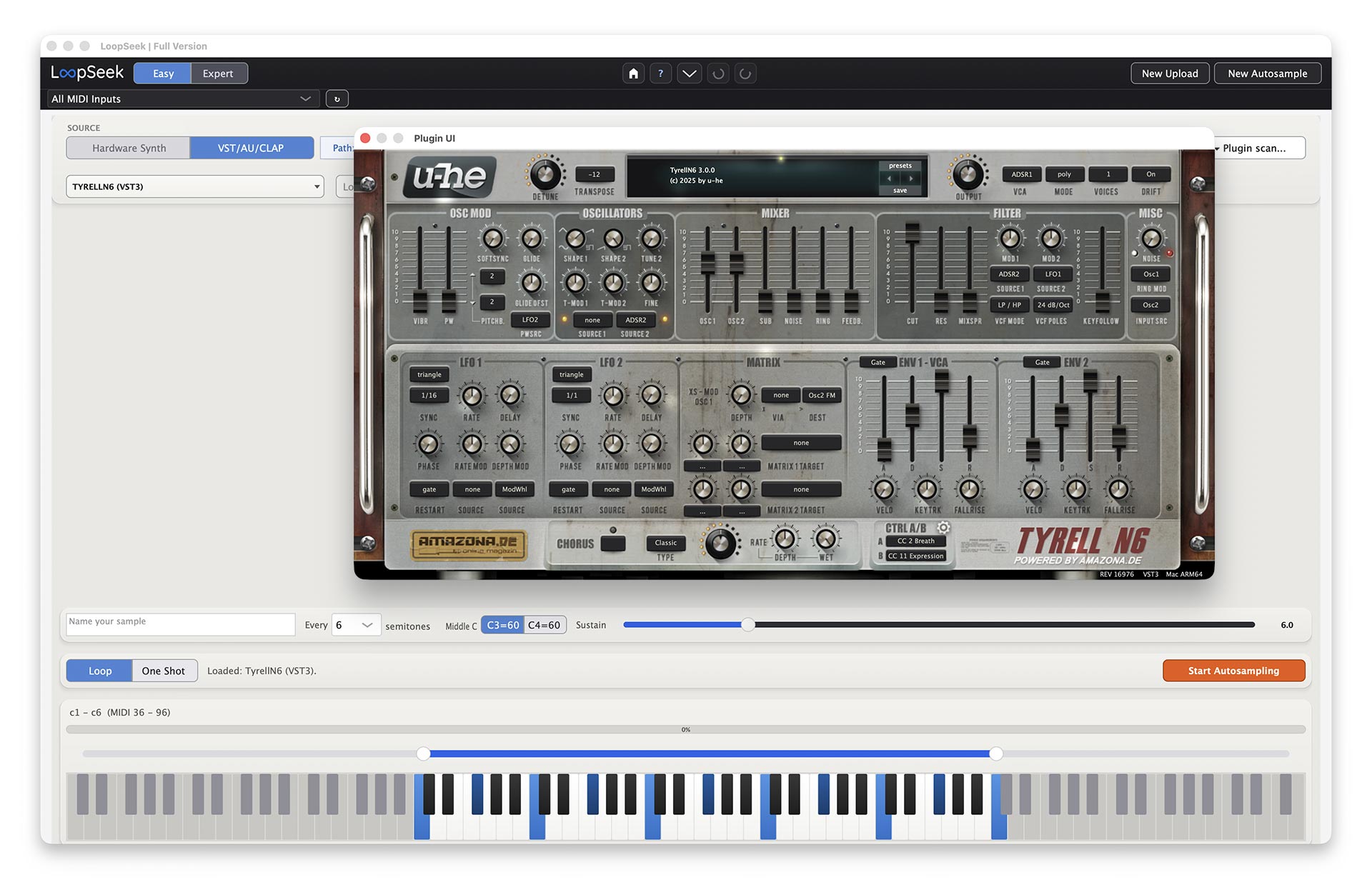Click the LFO 1 RATE knob
Viewport: 1372px width, 890px height.
472,395
